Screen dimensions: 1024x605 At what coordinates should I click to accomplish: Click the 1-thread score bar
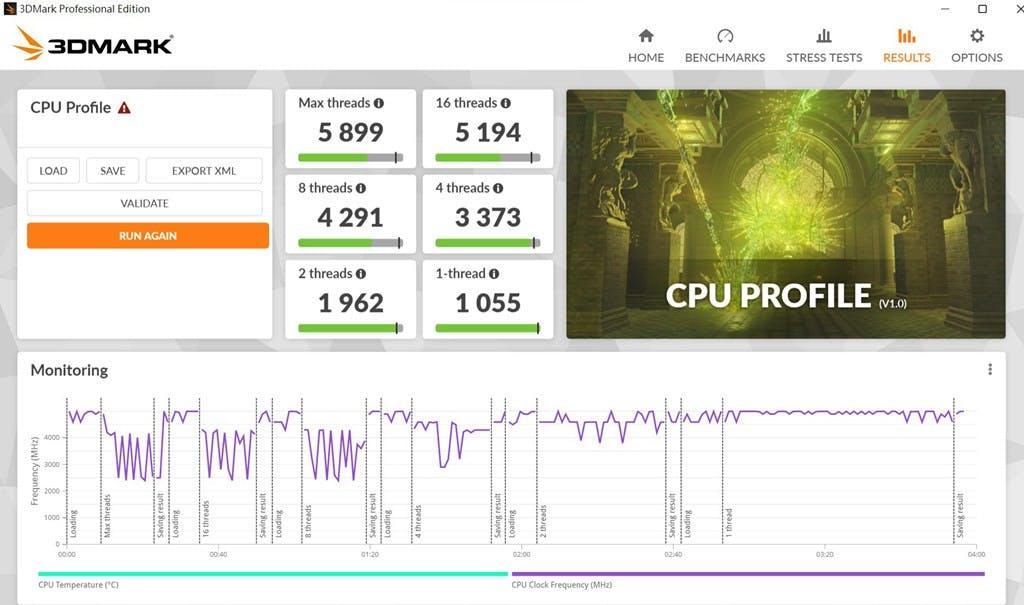tap(488, 328)
